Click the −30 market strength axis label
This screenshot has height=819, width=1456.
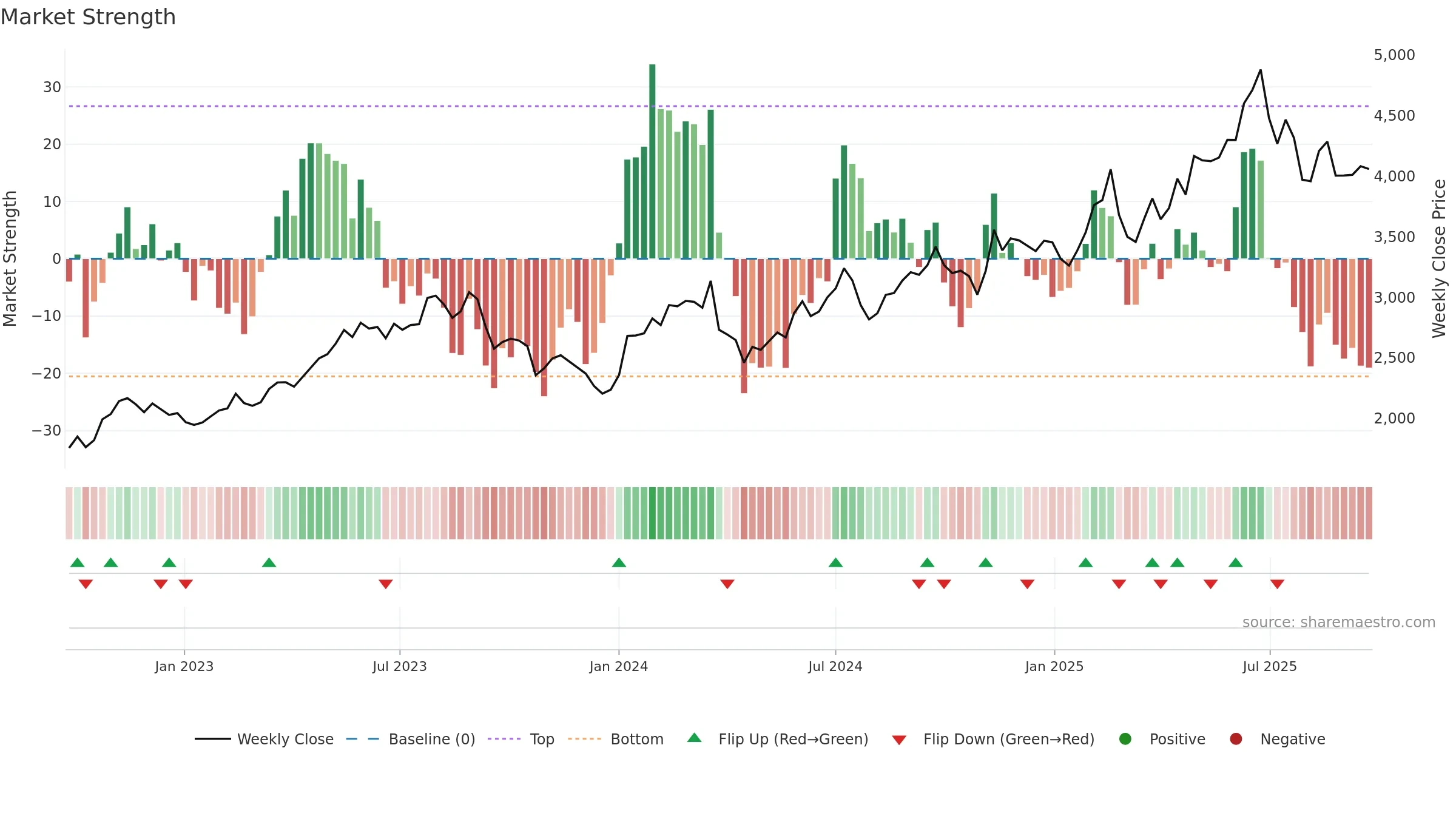pyautogui.click(x=47, y=431)
